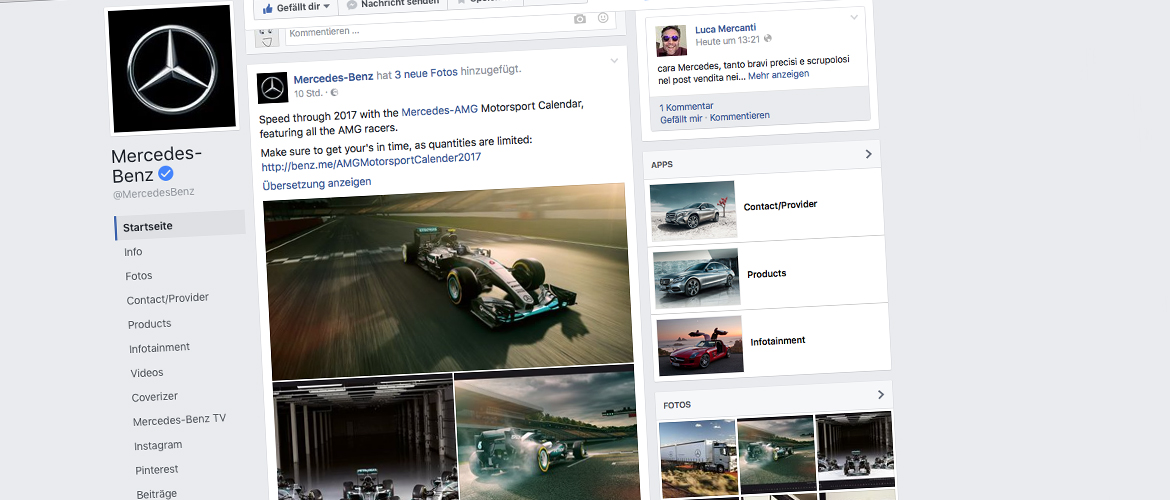The width and height of the screenshot is (1170, 500).
Task: Open the garage thumbnail in the FOTOS panel
Action: pos(855,449)
